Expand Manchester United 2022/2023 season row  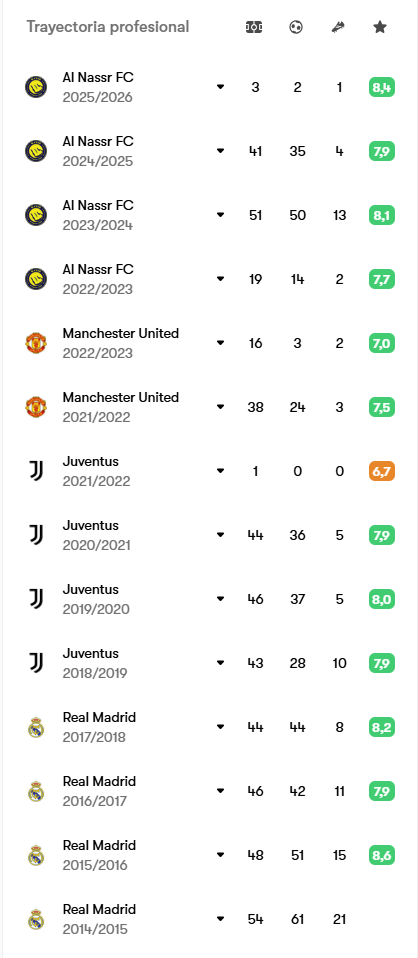click(221, 343)
